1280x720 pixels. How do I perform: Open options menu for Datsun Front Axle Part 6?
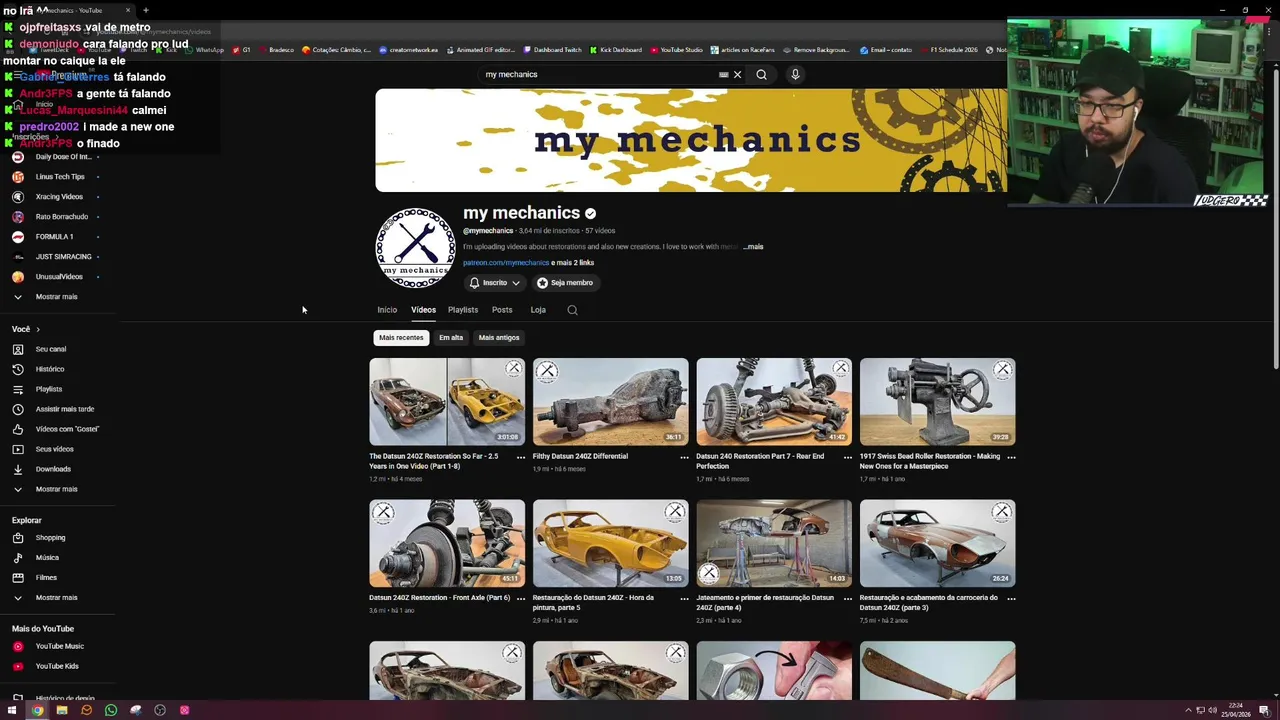pyautogui.click(x=521, y=598)
